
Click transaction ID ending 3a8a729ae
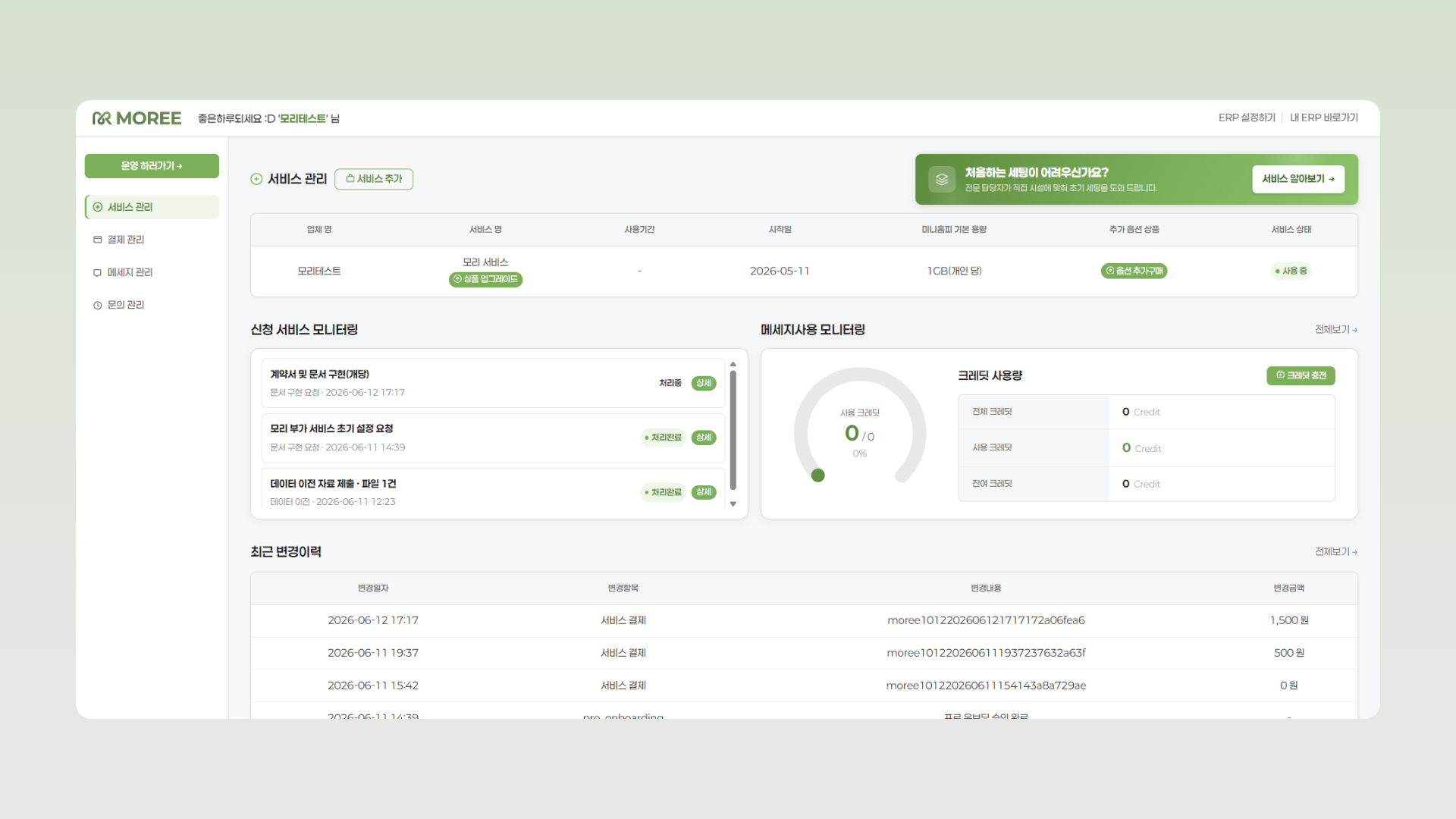click(x=986, y=686)
